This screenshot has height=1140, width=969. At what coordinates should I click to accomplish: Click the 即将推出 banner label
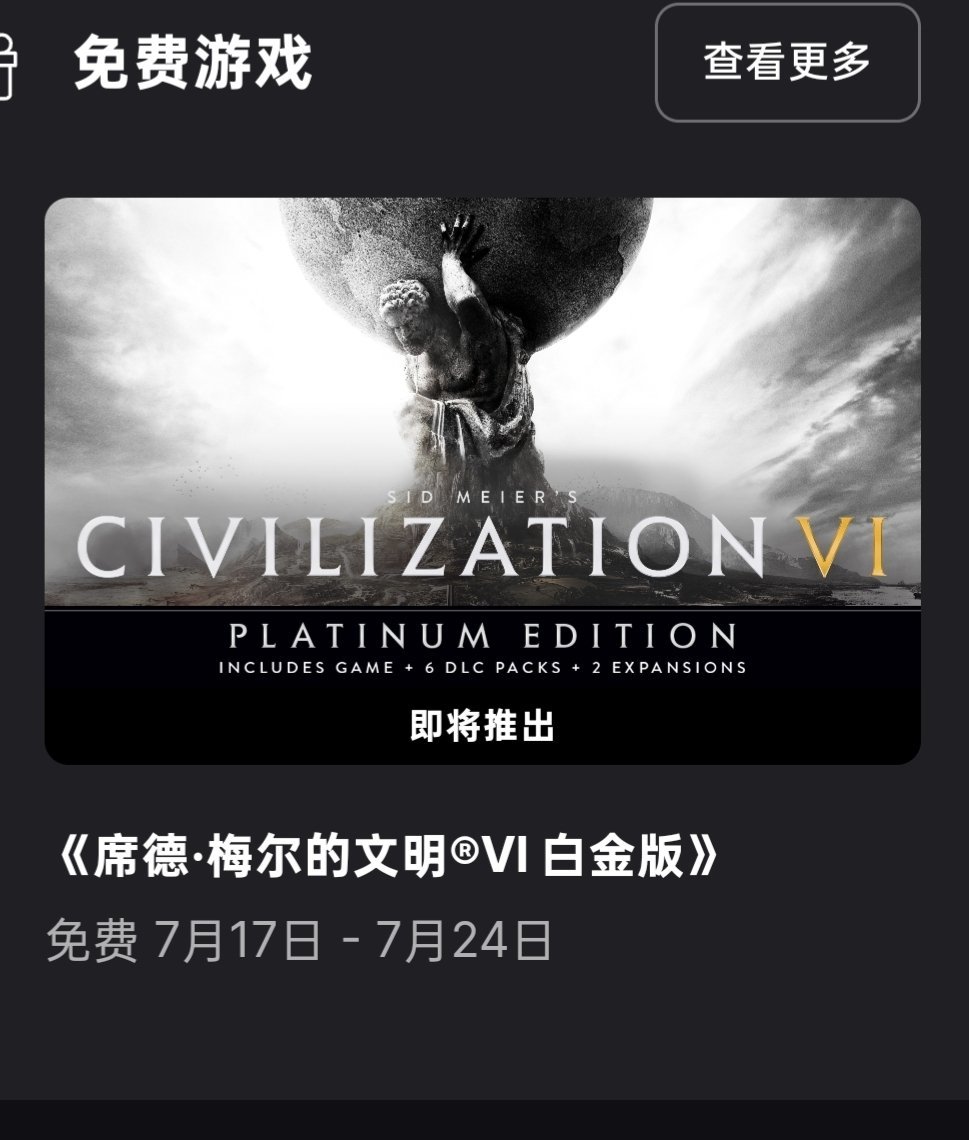483,726
